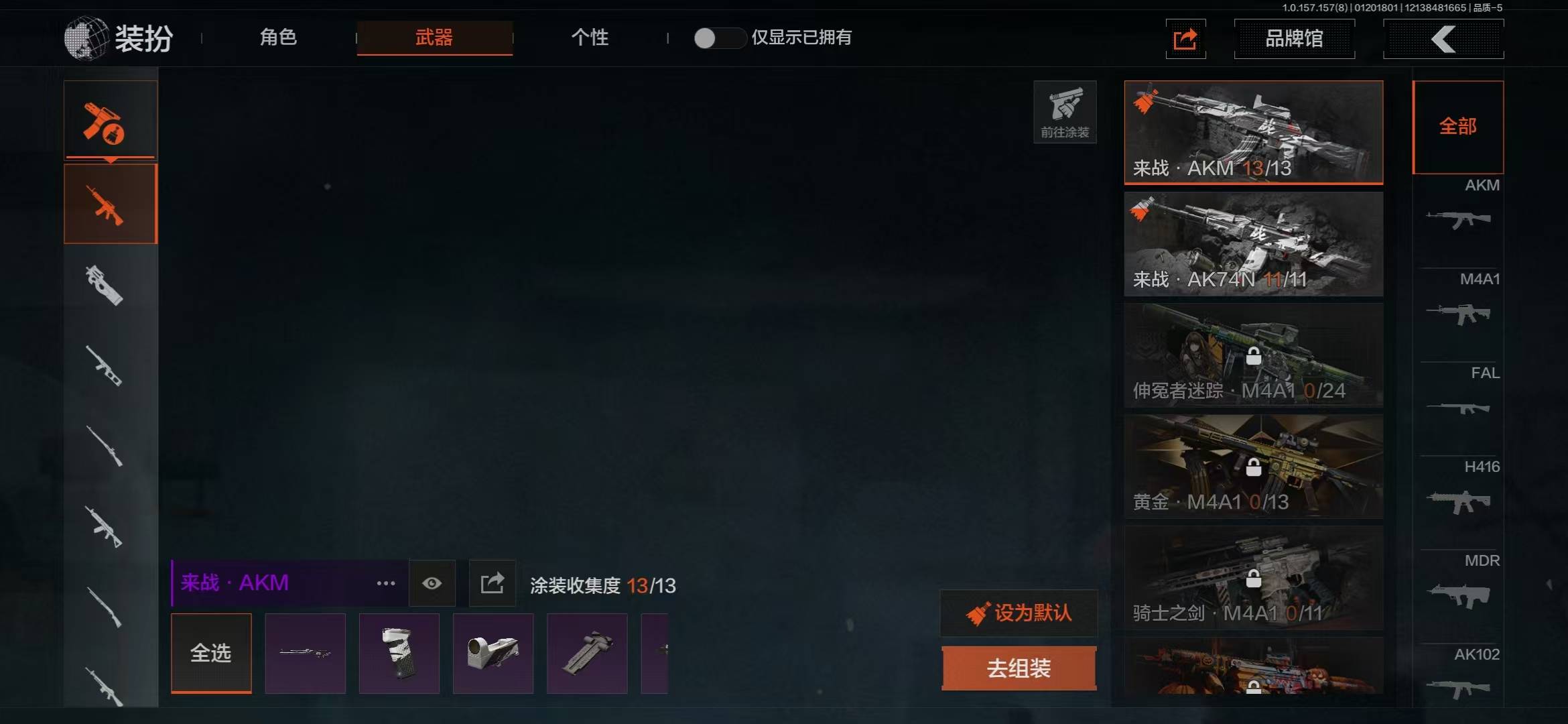Toggle the 仅显示已拥有 switch
Image resolution: width=1568 pixels, height=724 pixels.
tap(719, 38)
